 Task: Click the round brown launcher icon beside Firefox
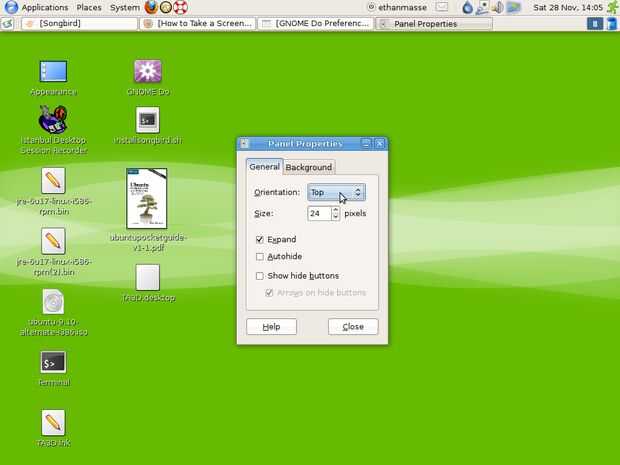tap(166, 7)
